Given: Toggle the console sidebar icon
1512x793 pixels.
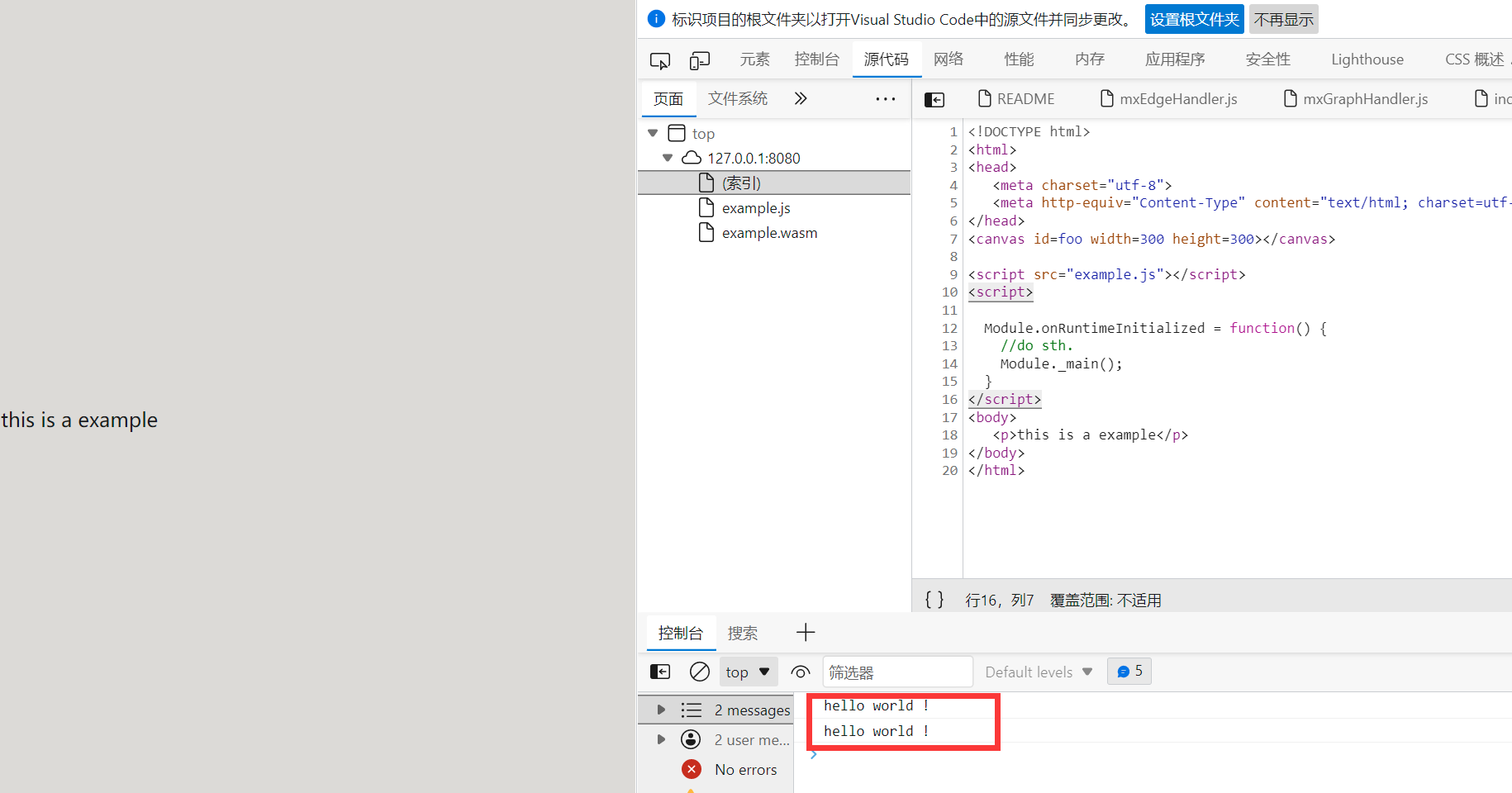Looking at the screenshot, I should (660, 672).
